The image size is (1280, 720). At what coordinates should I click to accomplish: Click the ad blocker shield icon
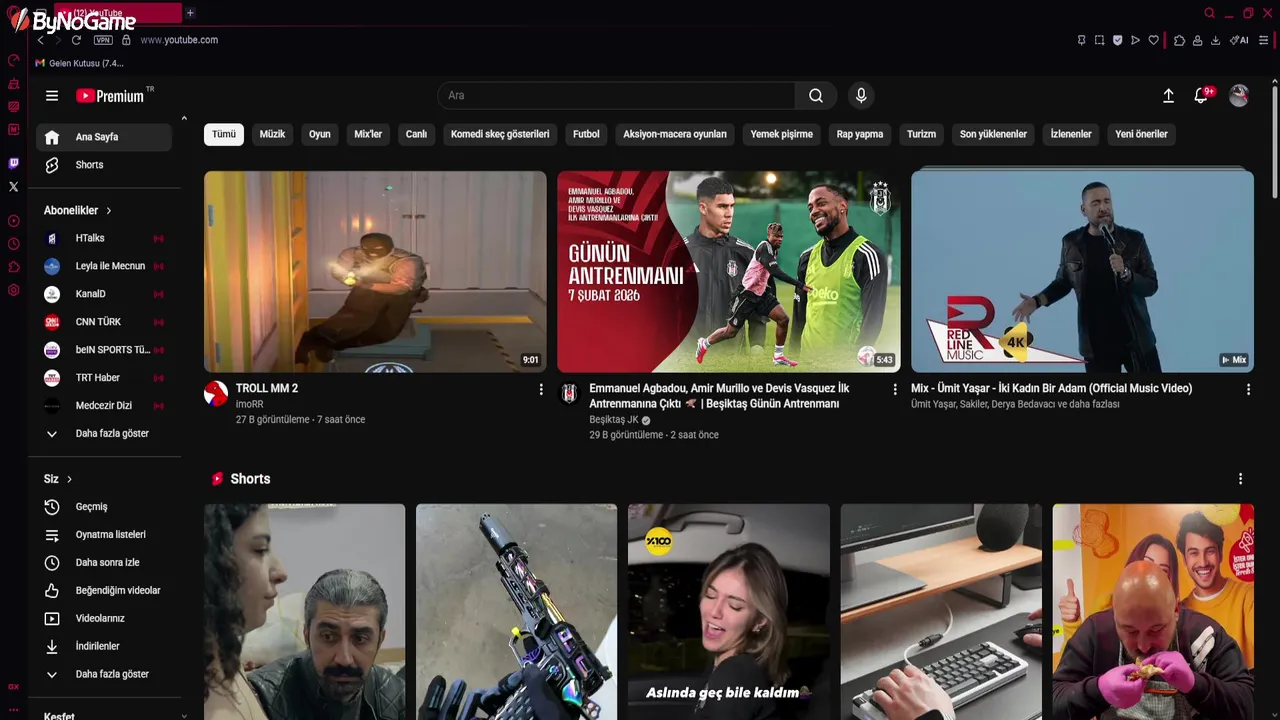pyautogui.click(x=1117, y=40)
